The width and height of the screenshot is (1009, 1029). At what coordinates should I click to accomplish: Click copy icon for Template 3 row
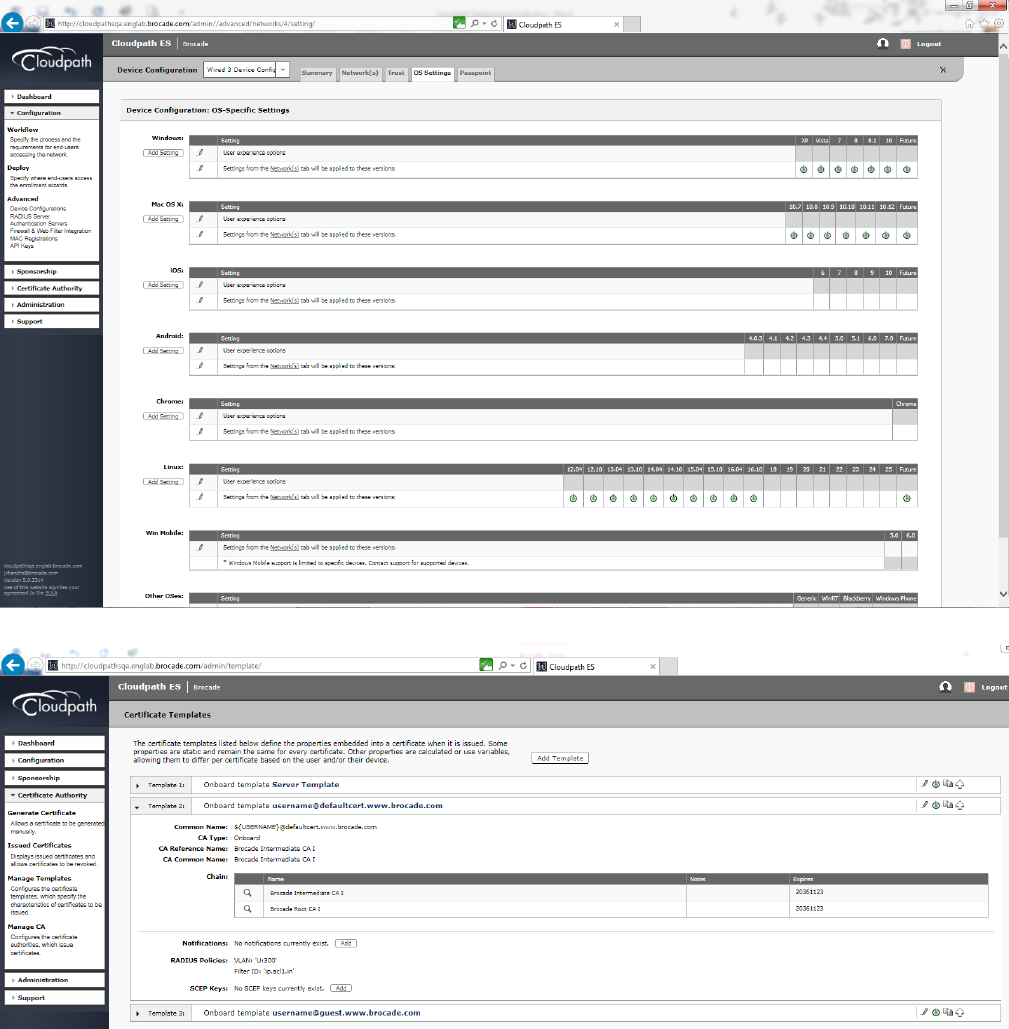[x=947, y=1012]
